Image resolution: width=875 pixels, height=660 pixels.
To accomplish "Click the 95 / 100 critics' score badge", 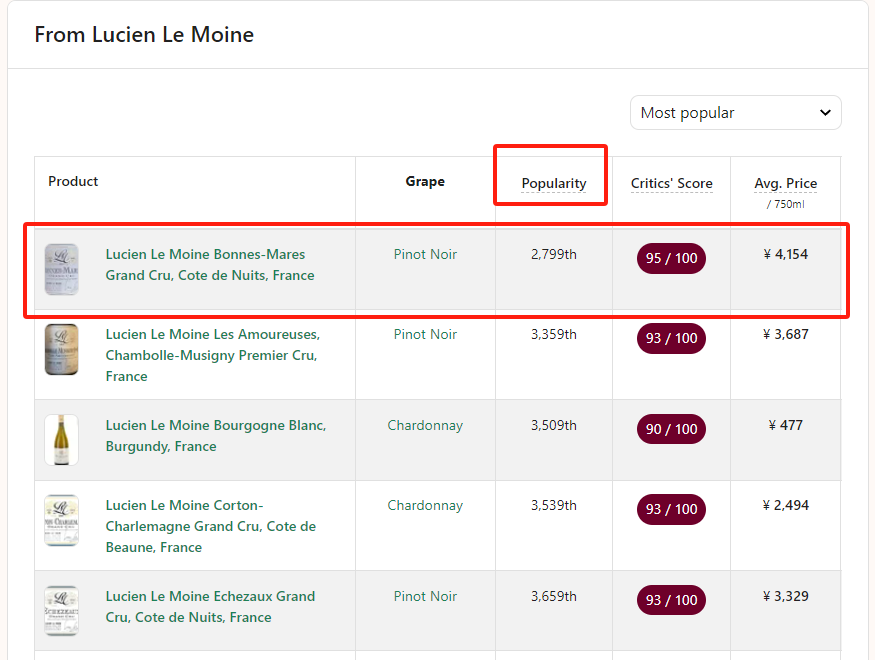I will click(x=671, y=258).
